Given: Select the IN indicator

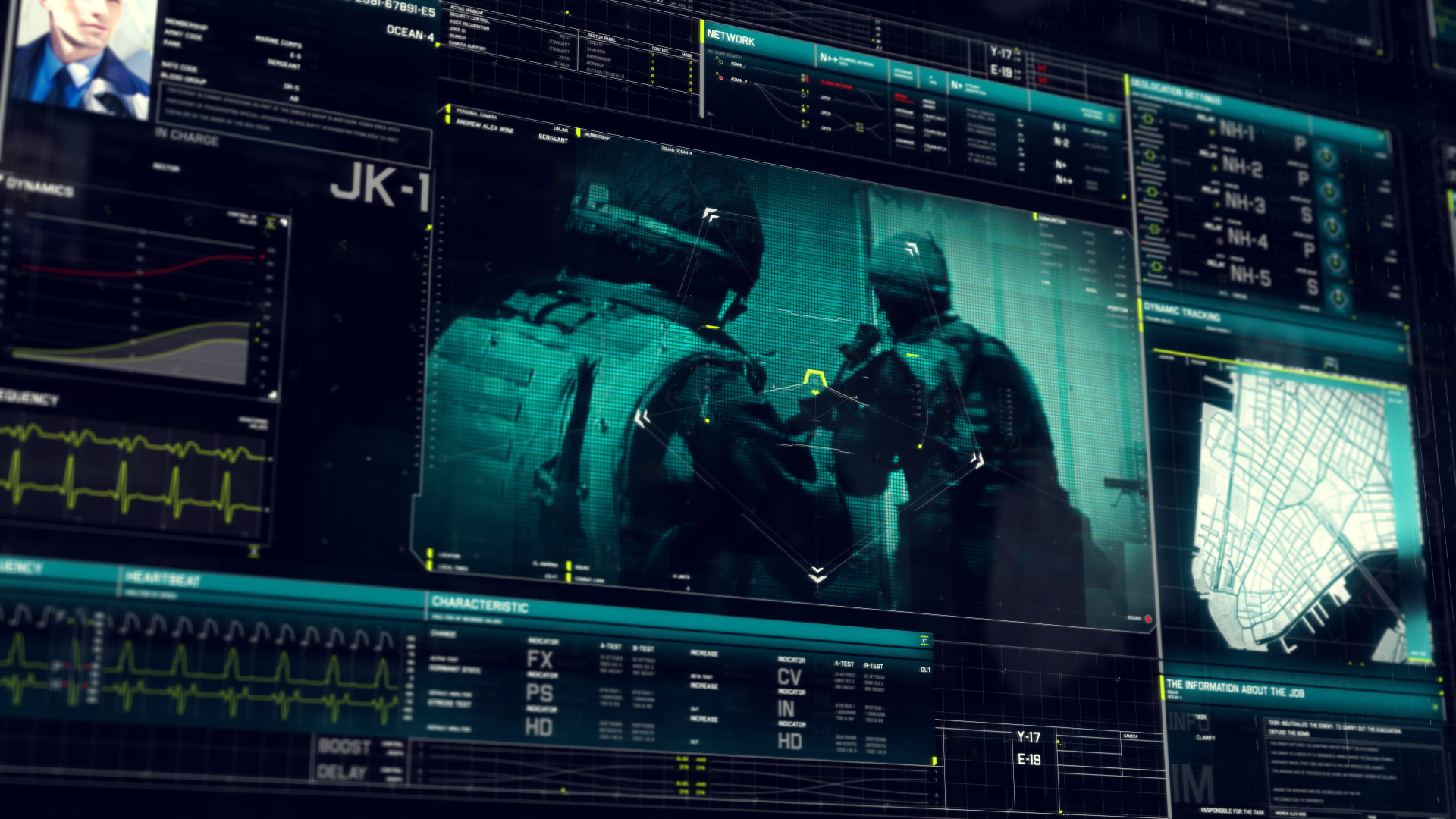Looking at the screenshot, I should [x=786, y=708].
